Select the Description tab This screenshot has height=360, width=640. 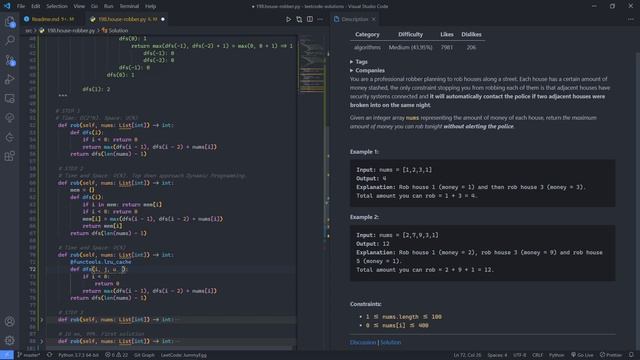click(x=355, y=19)
